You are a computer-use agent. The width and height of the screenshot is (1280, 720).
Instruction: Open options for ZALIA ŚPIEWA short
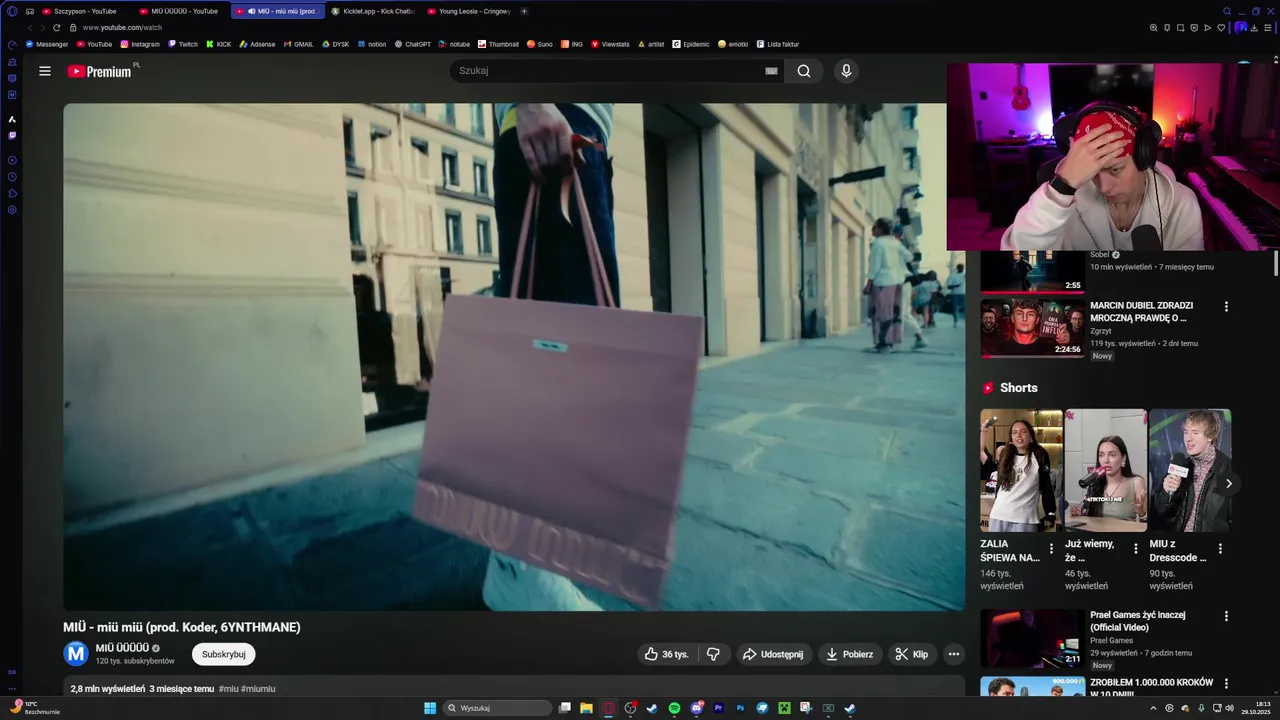(x=1051, y=549)
